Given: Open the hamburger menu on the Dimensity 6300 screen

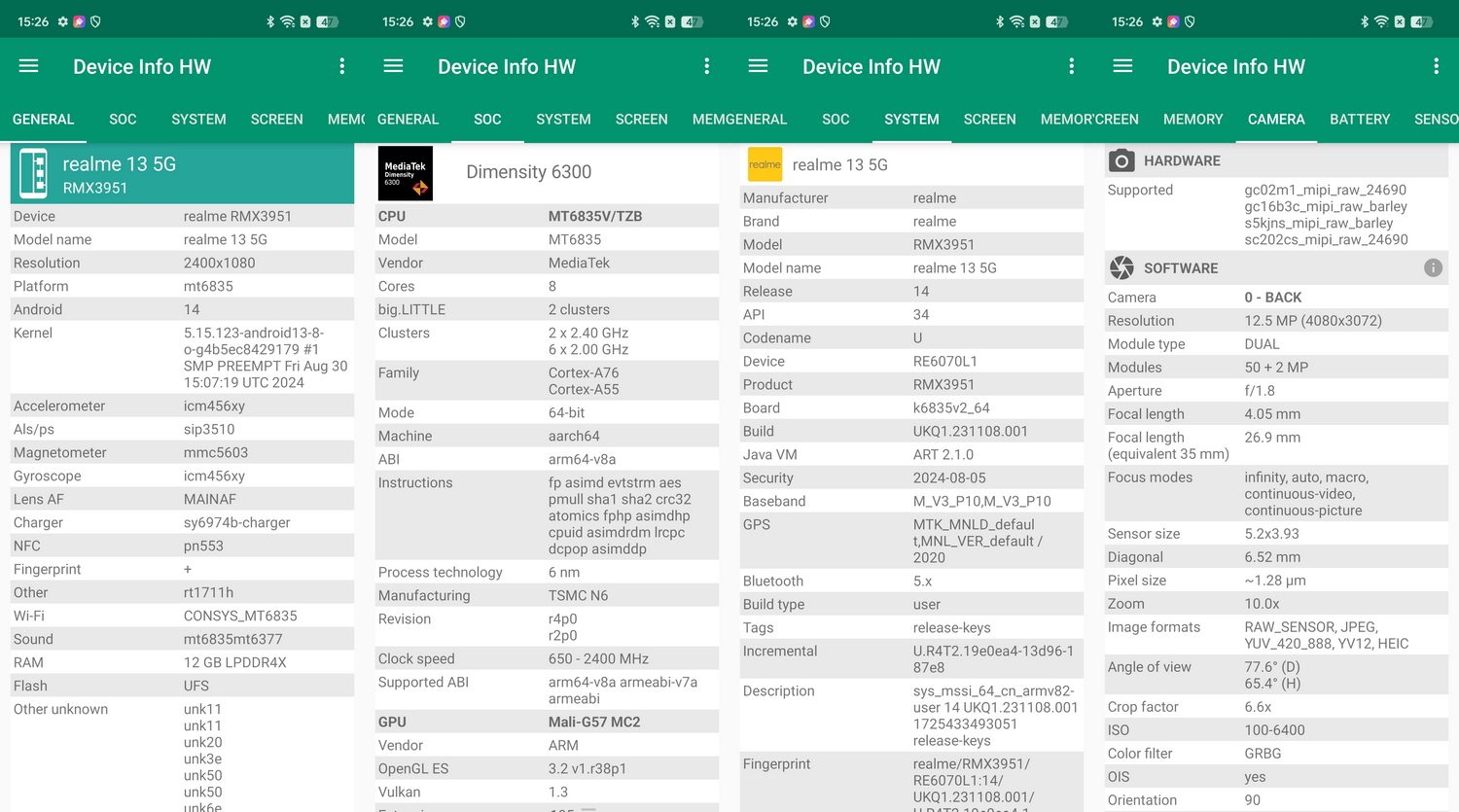Looking at the screenshot, I should tap(393, 66).
